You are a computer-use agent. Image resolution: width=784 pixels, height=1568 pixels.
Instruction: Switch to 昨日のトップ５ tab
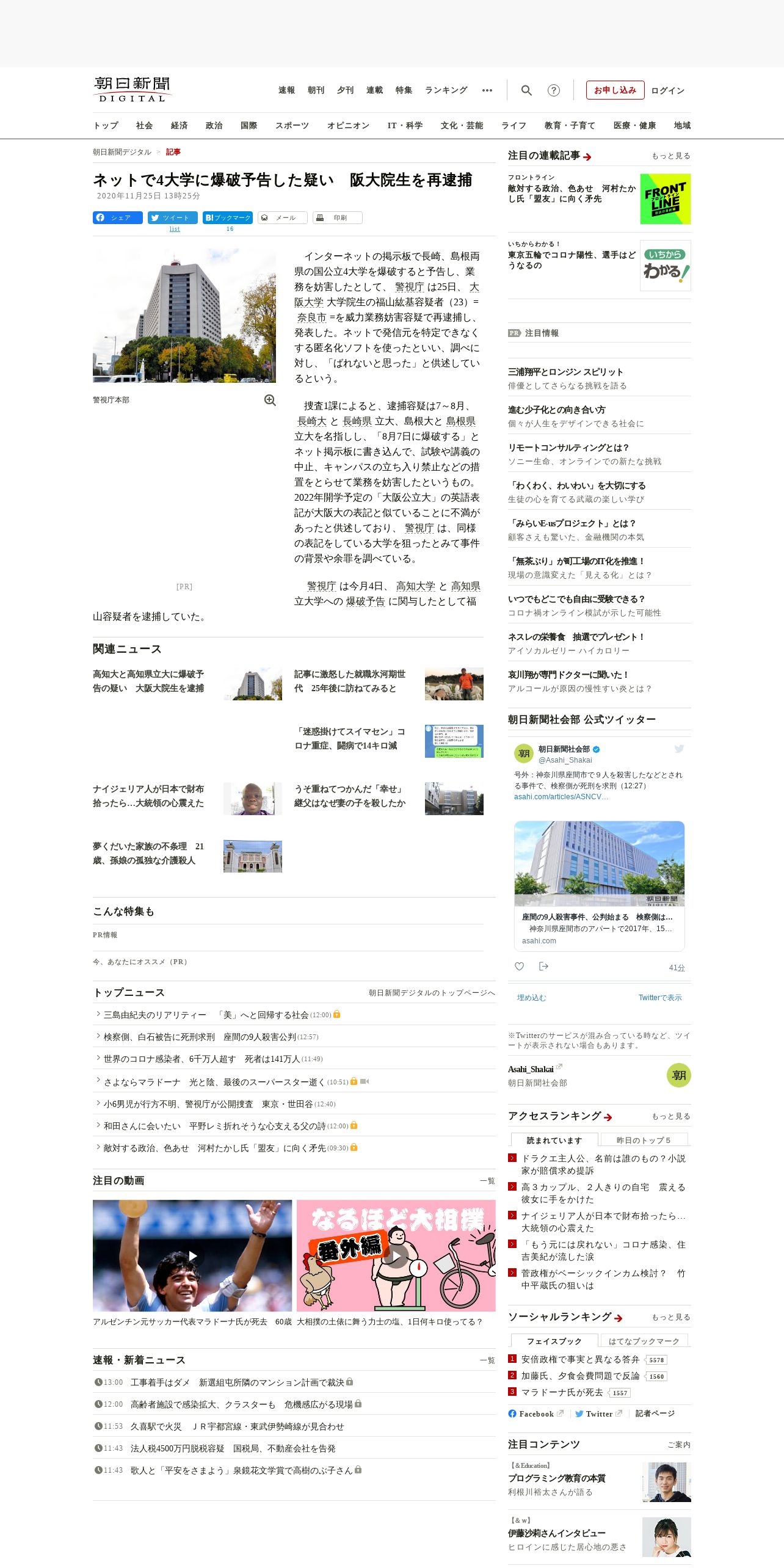(x=644, y=1140)
